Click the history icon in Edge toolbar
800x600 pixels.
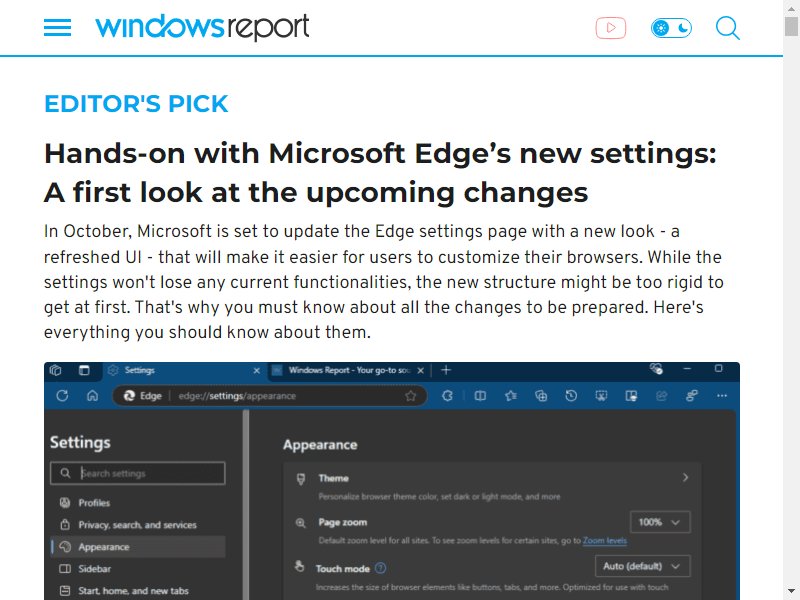[x=571, y=395]
